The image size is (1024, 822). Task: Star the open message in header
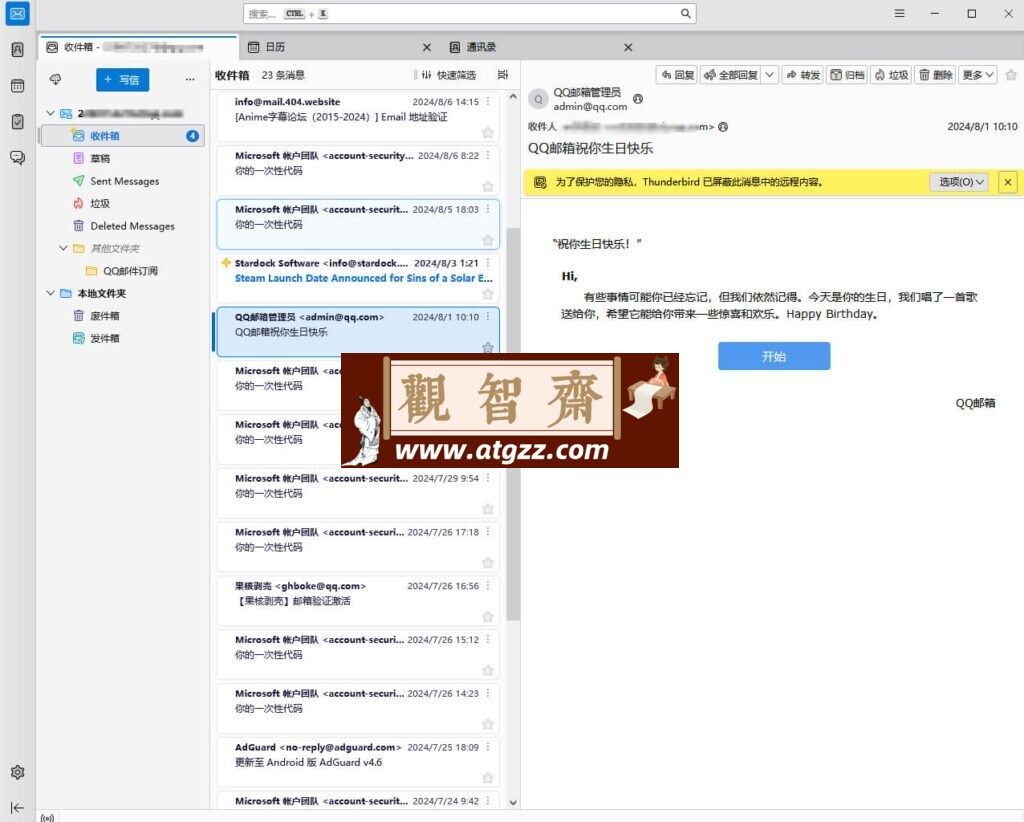point(1011,75)
